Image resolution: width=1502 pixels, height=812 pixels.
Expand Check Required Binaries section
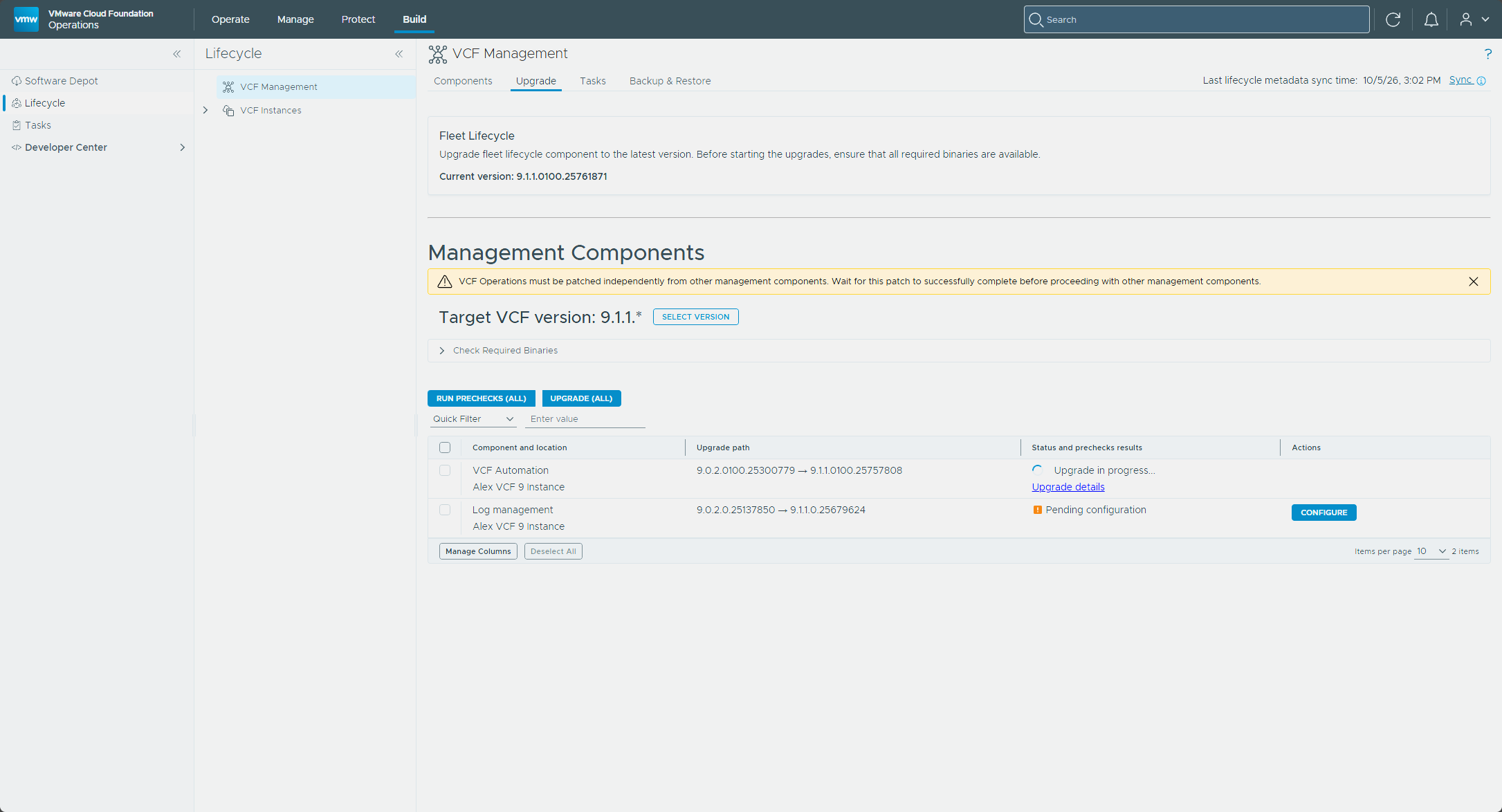442,351
